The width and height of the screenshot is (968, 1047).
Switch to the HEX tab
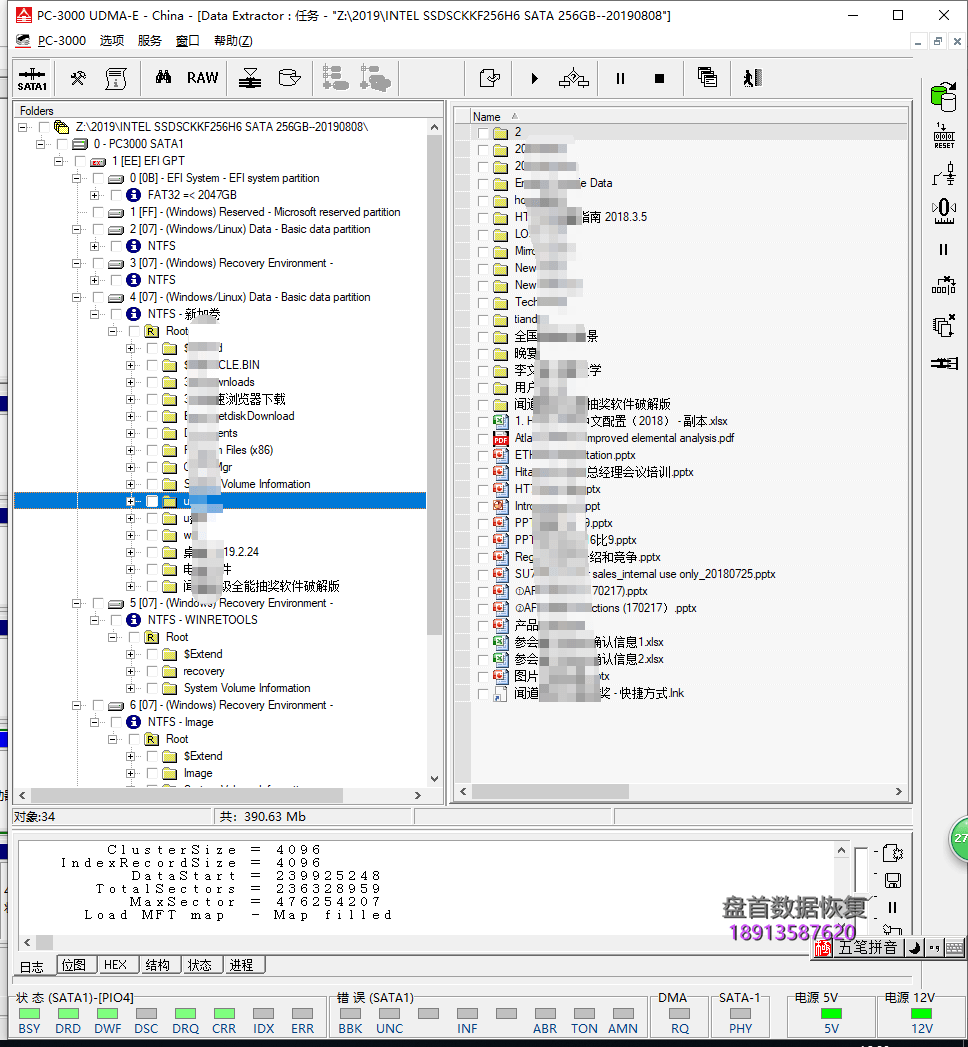click(x=115, y=965)
